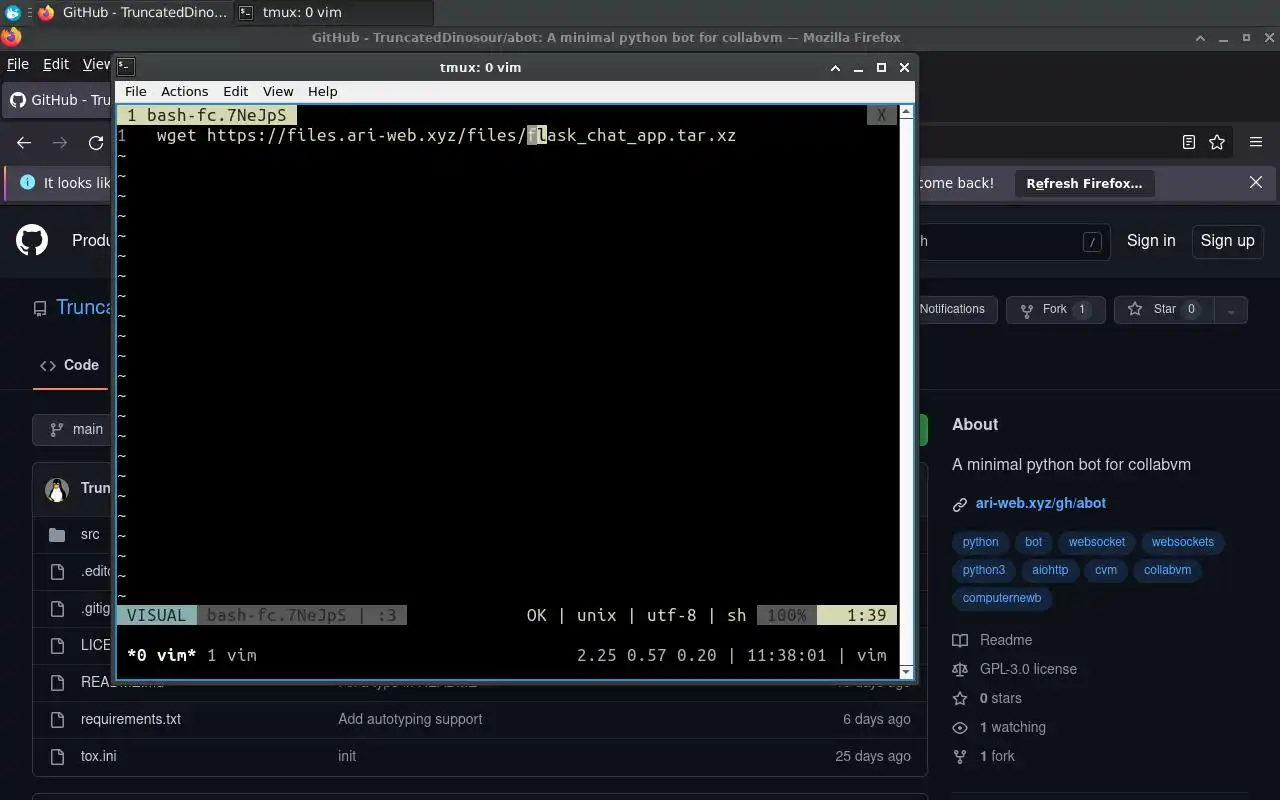This screenshot has height=800, width=1280.
Task: Open the desktop application menu icon in the taskbar
Action: click(x=12, y=12)
